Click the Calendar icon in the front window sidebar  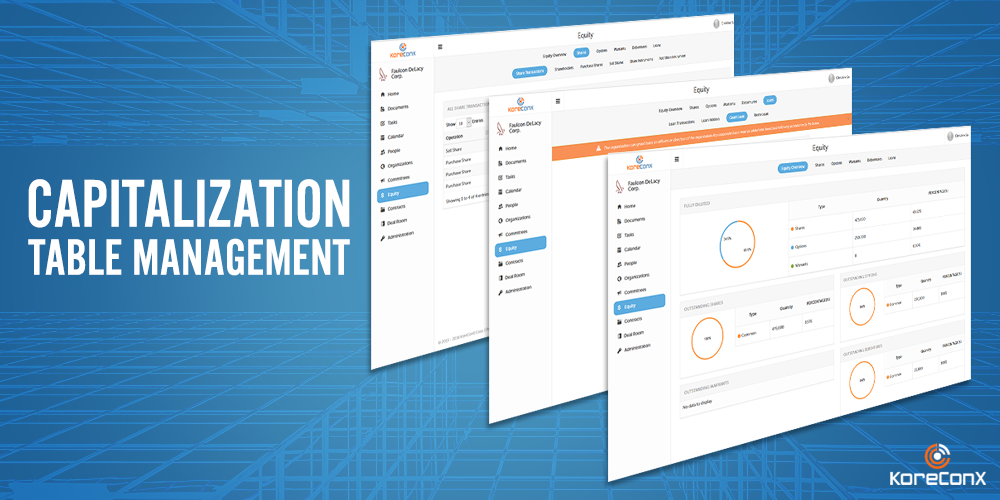[x=618, y=249]
